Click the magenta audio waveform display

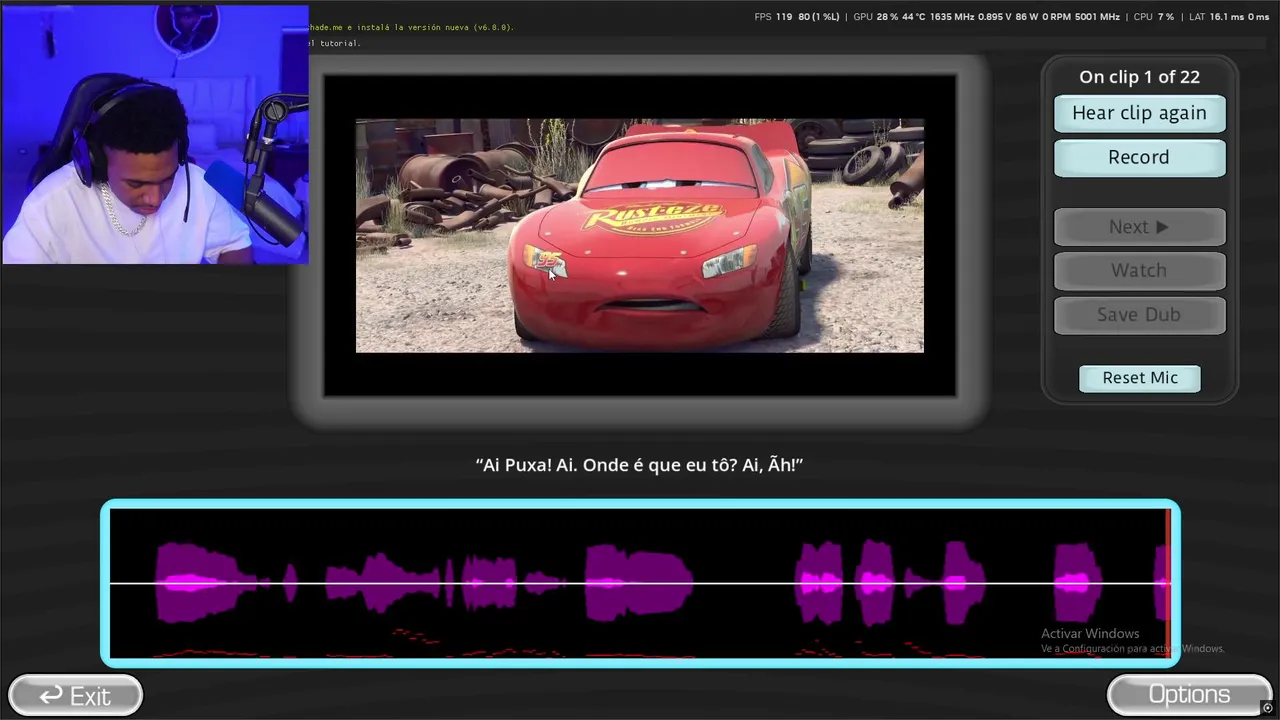pos(640,583)
